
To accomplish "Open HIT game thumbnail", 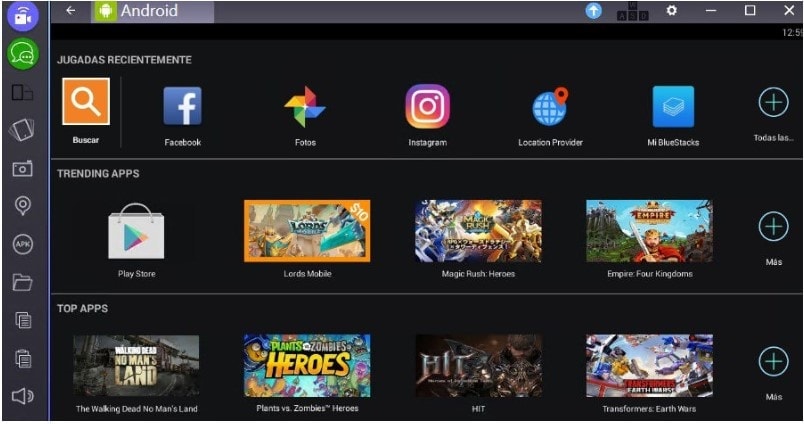I will 478,366.
